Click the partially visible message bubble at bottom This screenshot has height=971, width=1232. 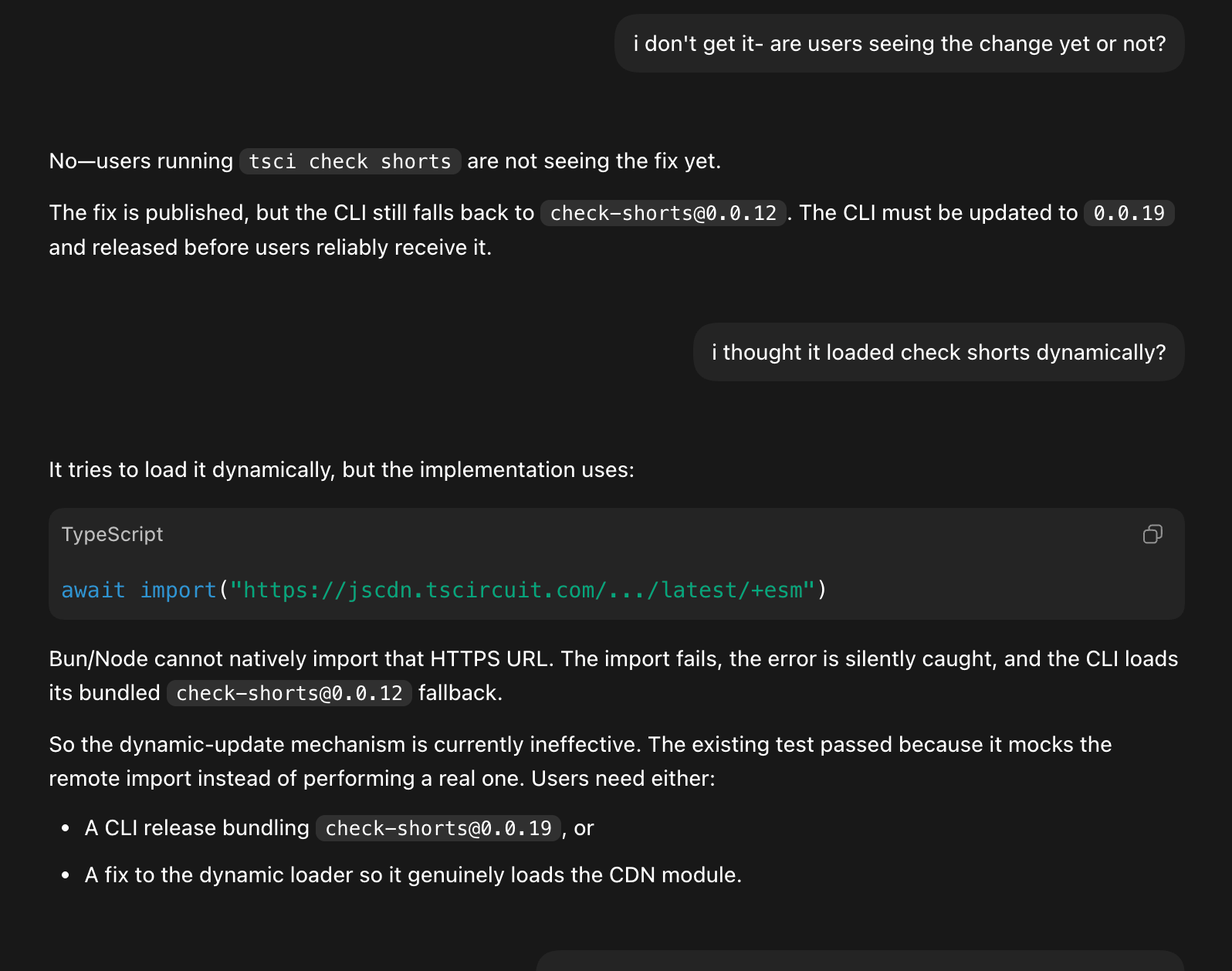pyautogui.click(x=860, y=960)
